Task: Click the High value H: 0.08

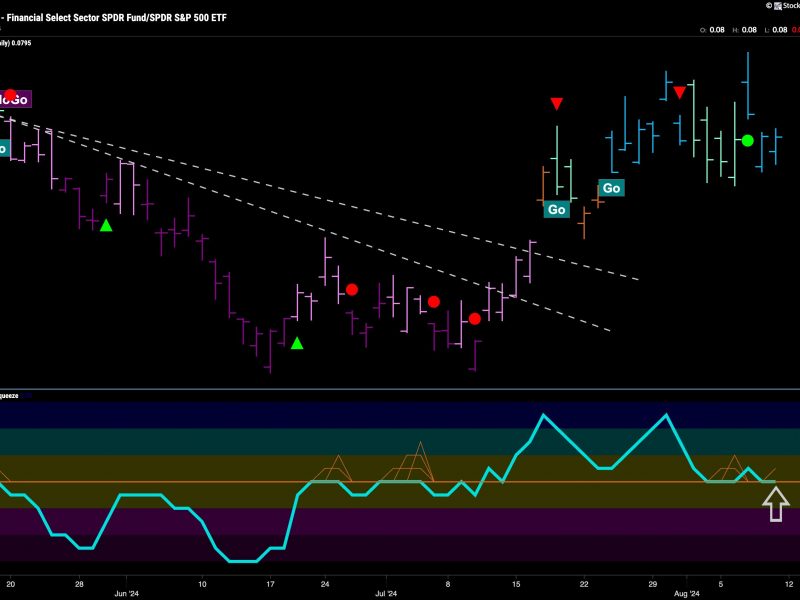Action: pyautogui.click(x=744, y=30)
